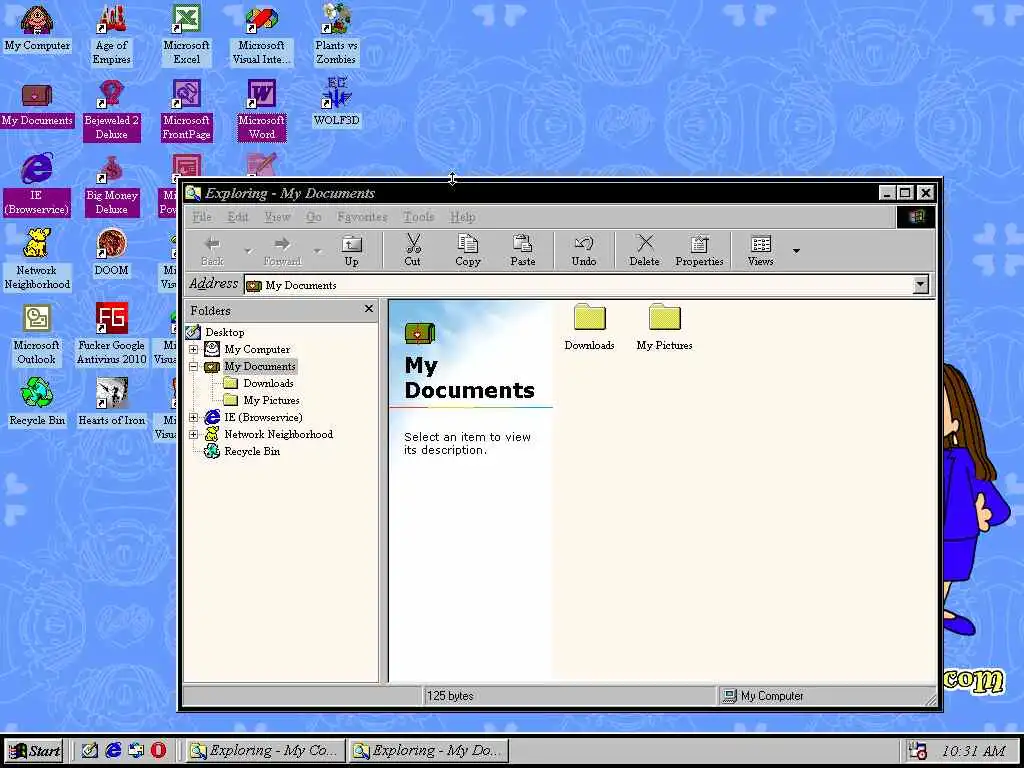Viewport: 1024px width, 768px height.
Task: Open the Favorites menu
Action: tap(362, 217)
